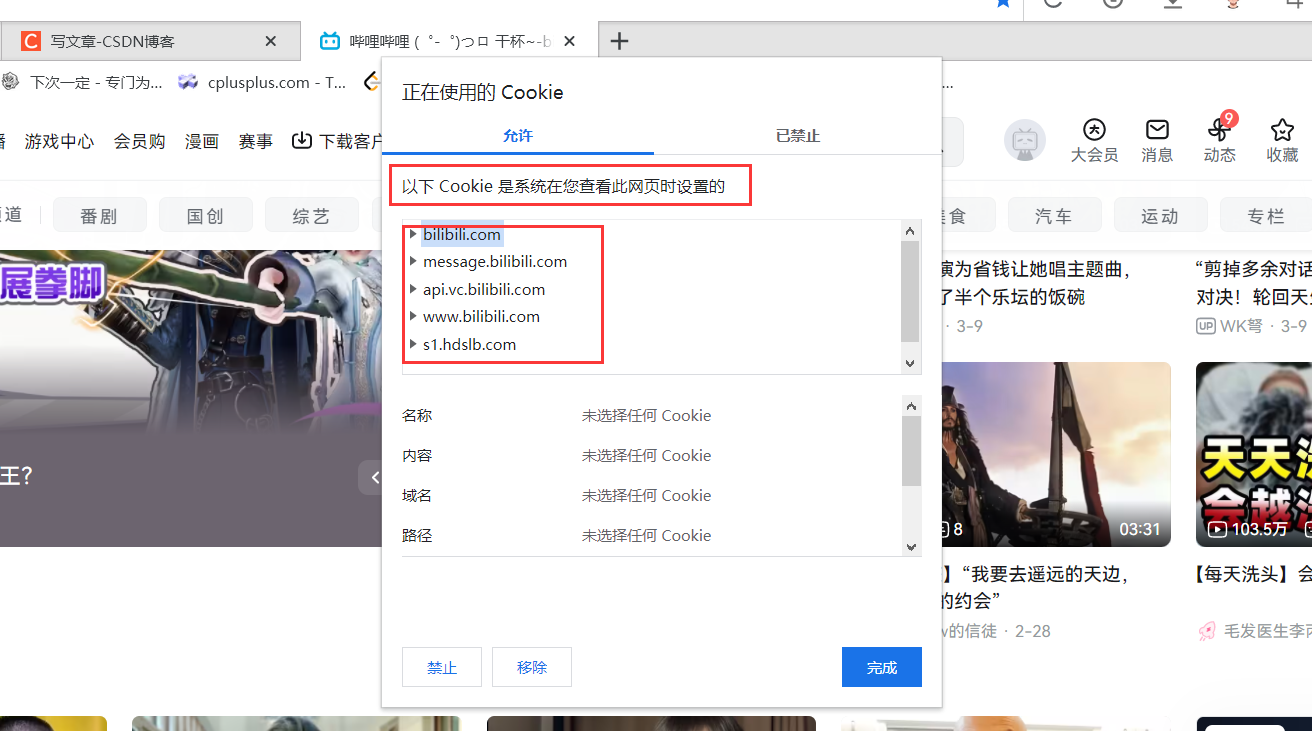
Task: Click the 完成 button
Action: pos(882,667)
